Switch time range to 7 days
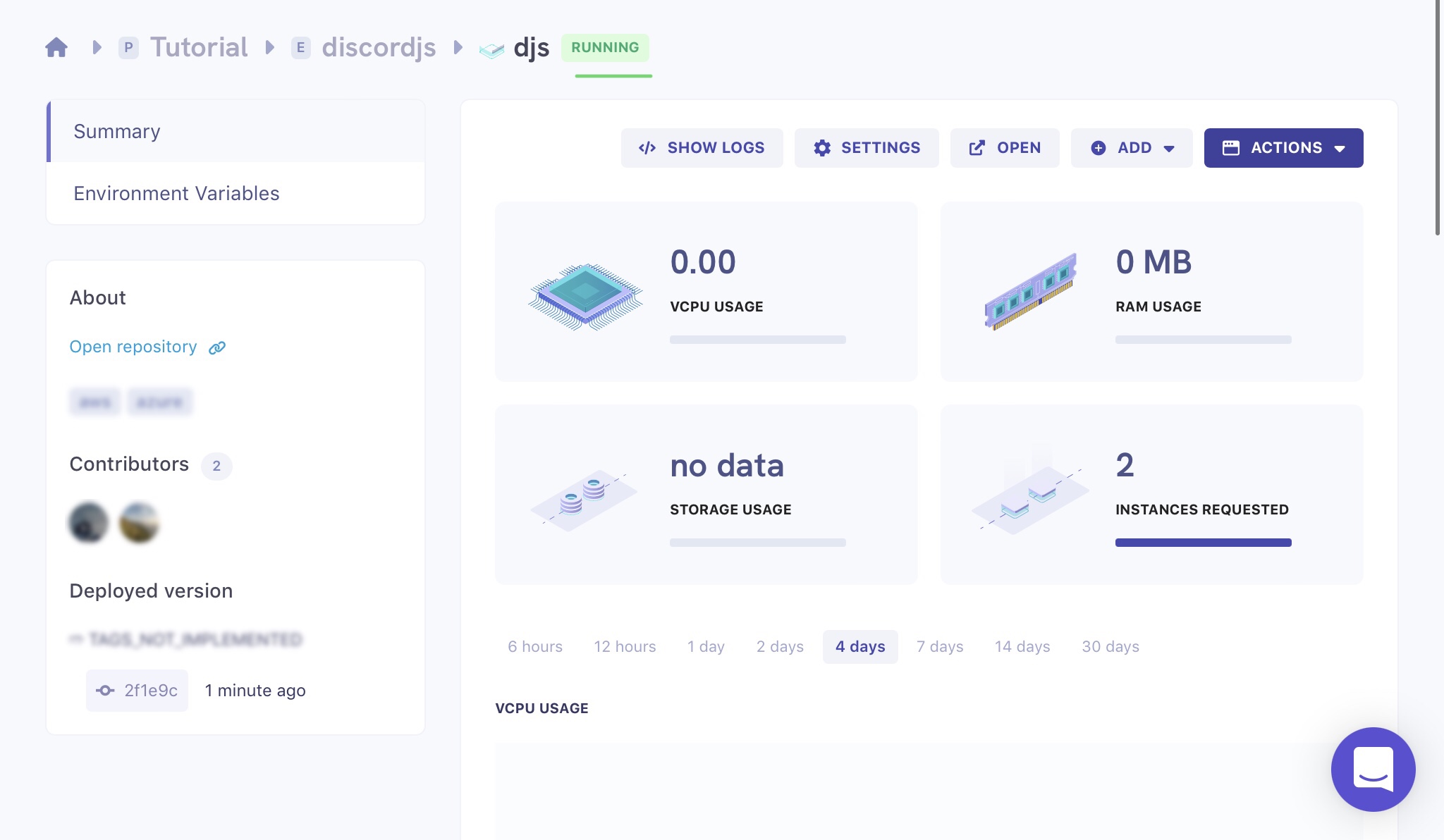1444x840 pixels. [940, 647]
